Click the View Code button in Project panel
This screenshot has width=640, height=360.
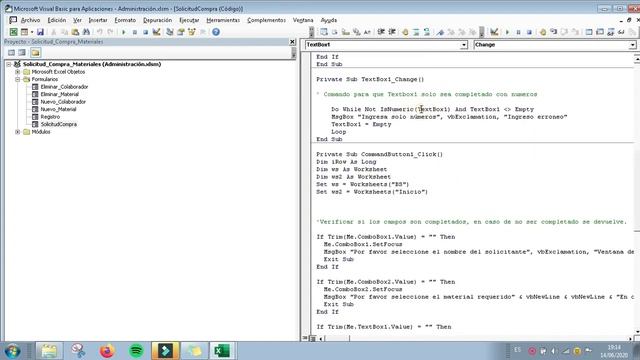[11, 53]
